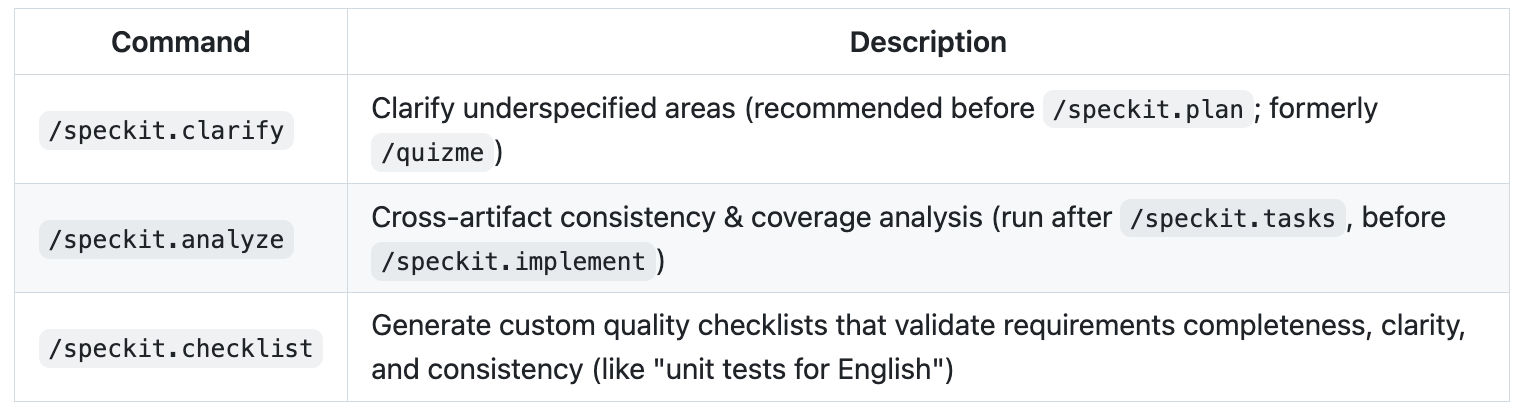
Task: Select the /speckit.clarify command code
Action: 166,130
